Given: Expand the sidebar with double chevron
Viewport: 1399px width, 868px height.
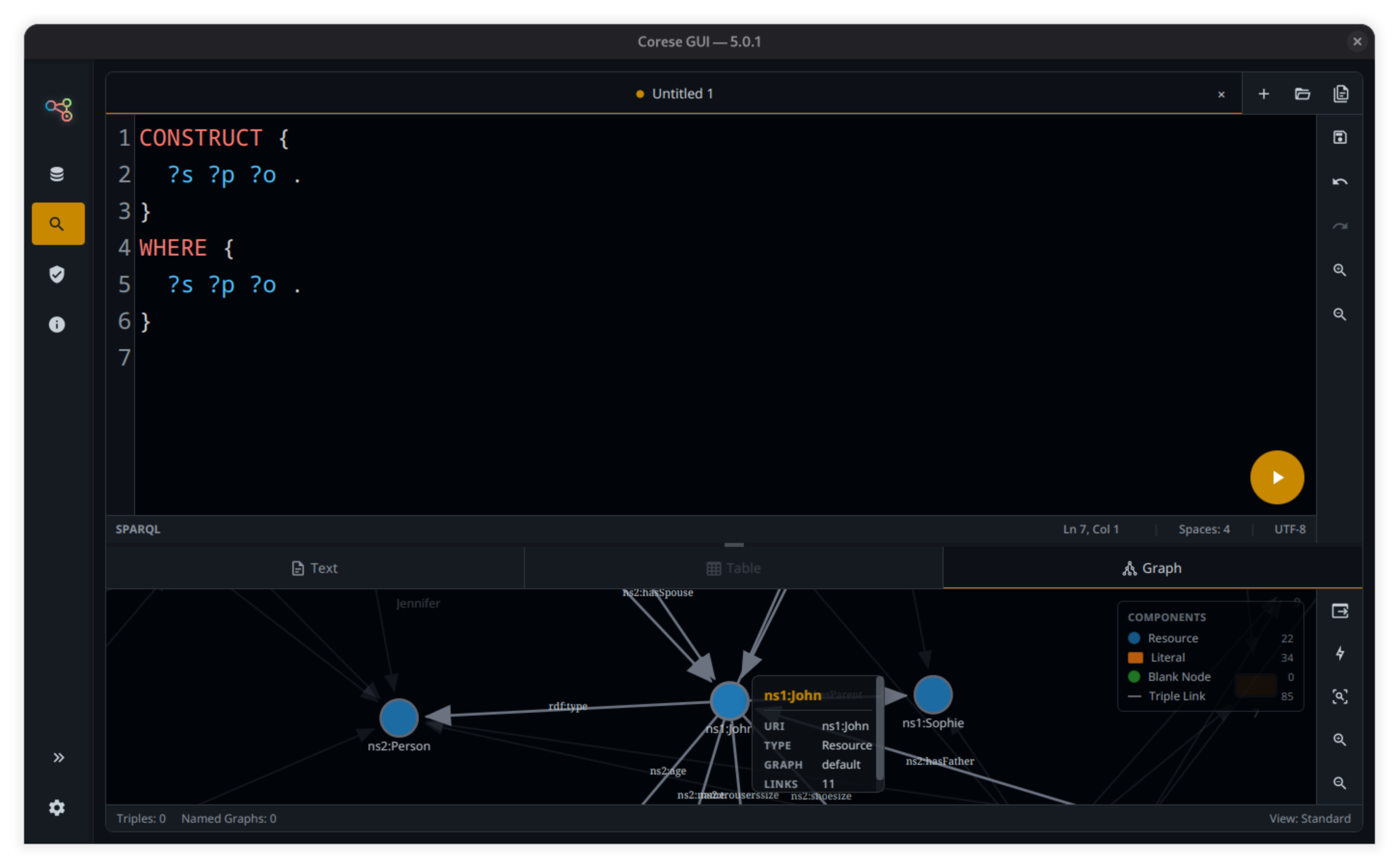Looking at the screenshot, I should (x=58, y=758).
